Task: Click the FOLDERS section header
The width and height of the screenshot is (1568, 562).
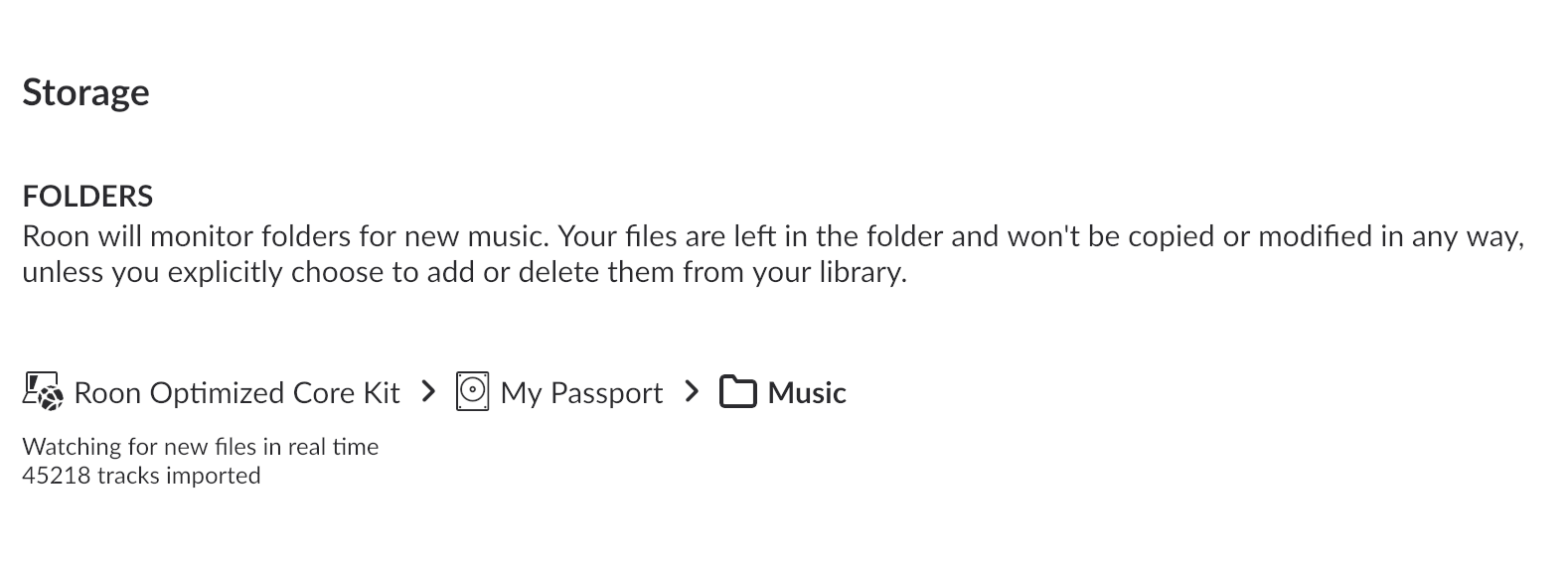Action: coord(87,196)
